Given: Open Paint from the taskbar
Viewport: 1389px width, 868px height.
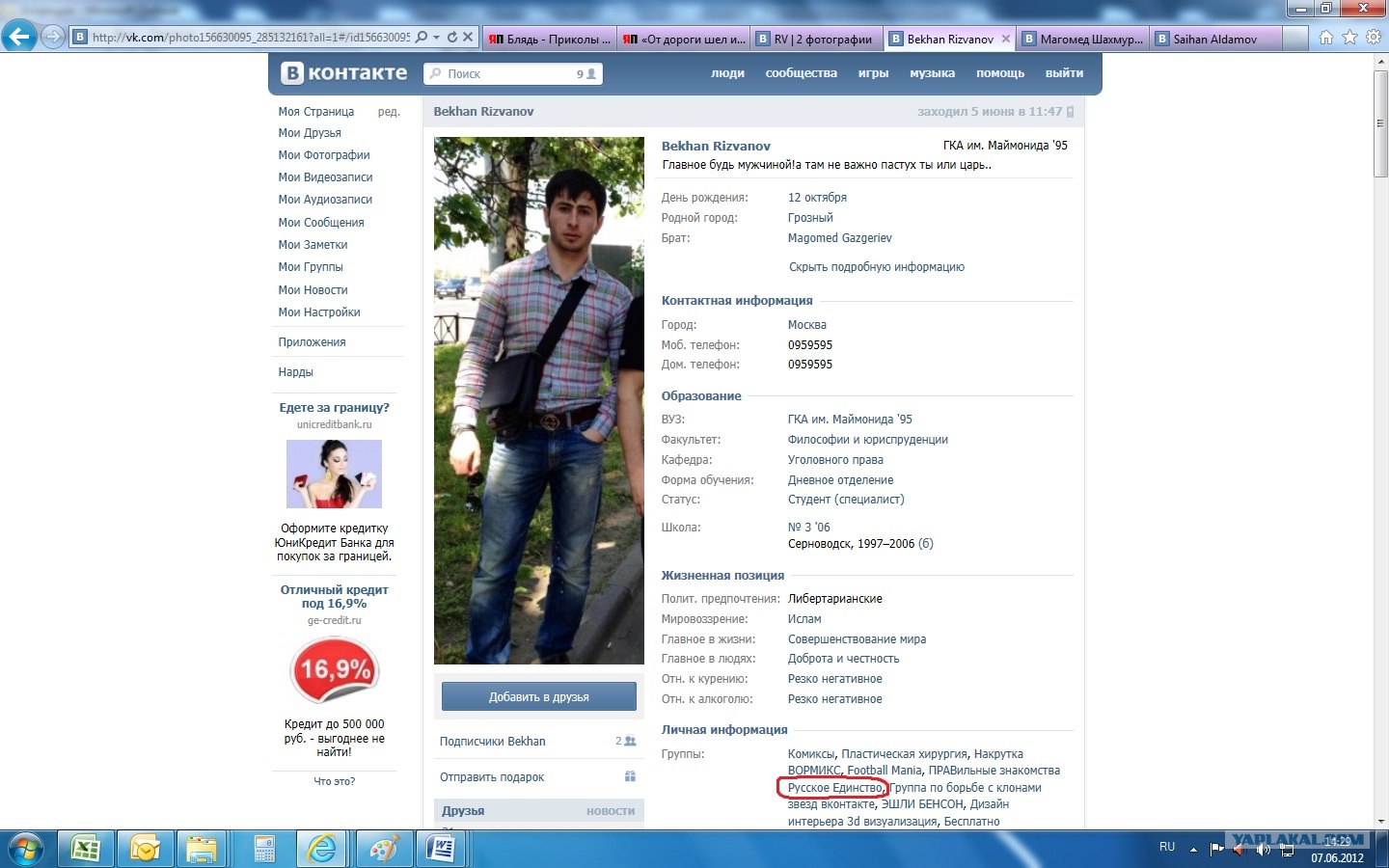Looking at the screenshot, I should click(383, 849).
